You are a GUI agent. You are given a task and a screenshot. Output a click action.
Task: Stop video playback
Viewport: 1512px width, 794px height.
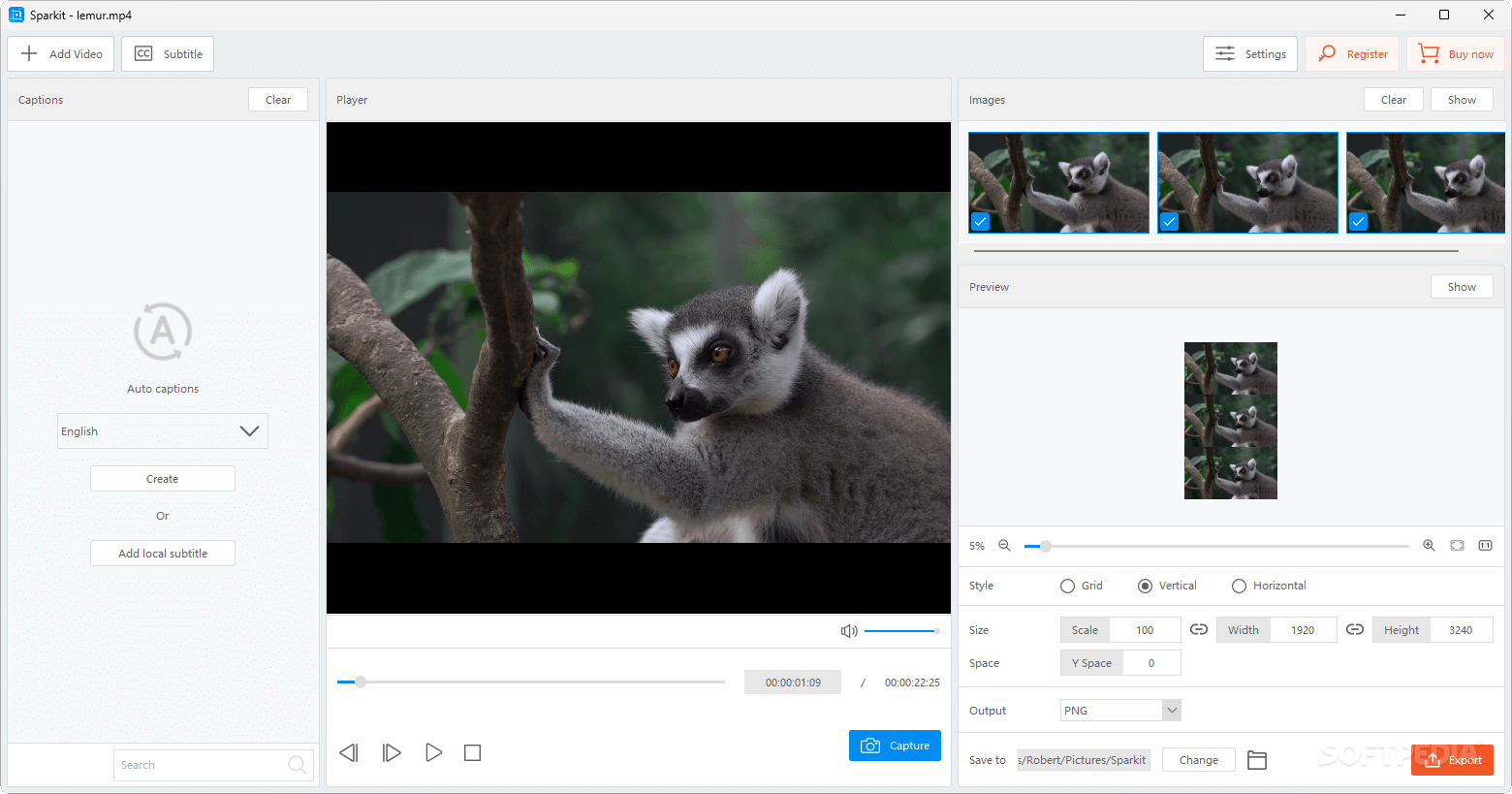pyautogui.click(x=473, y=752)
